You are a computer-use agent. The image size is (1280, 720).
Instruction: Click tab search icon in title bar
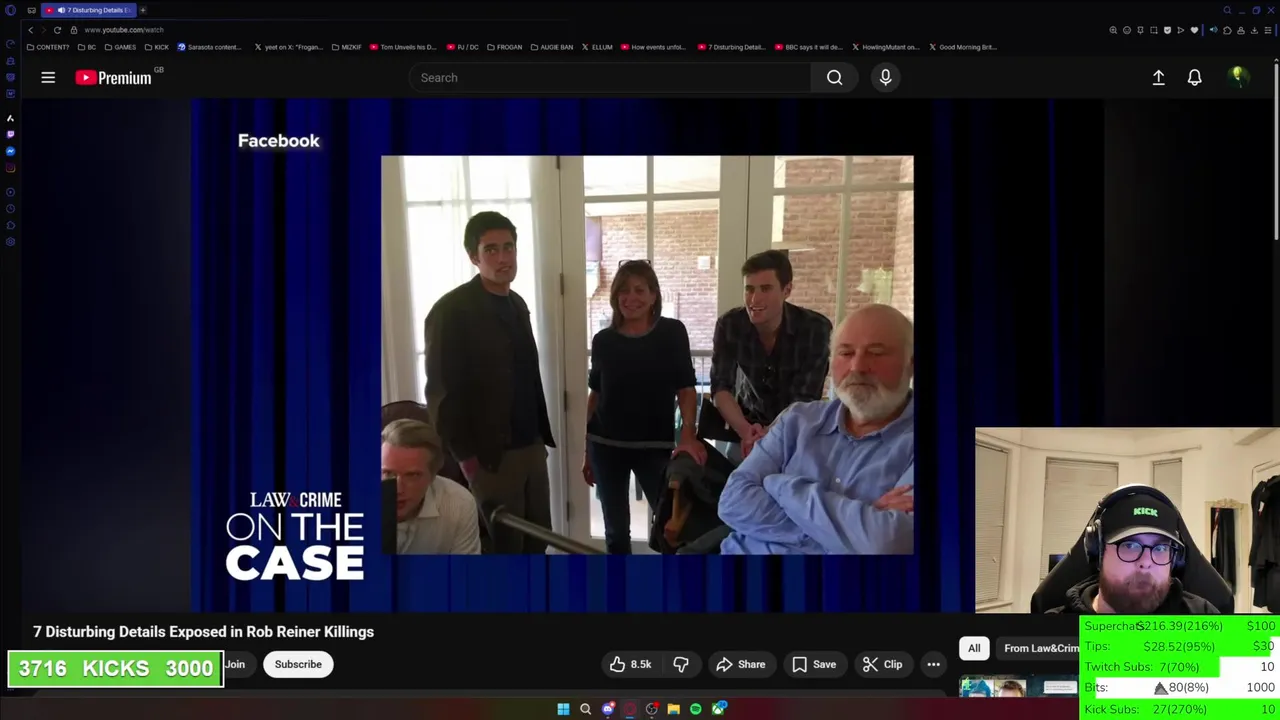pyautogui.click(x=1227, y=10)
